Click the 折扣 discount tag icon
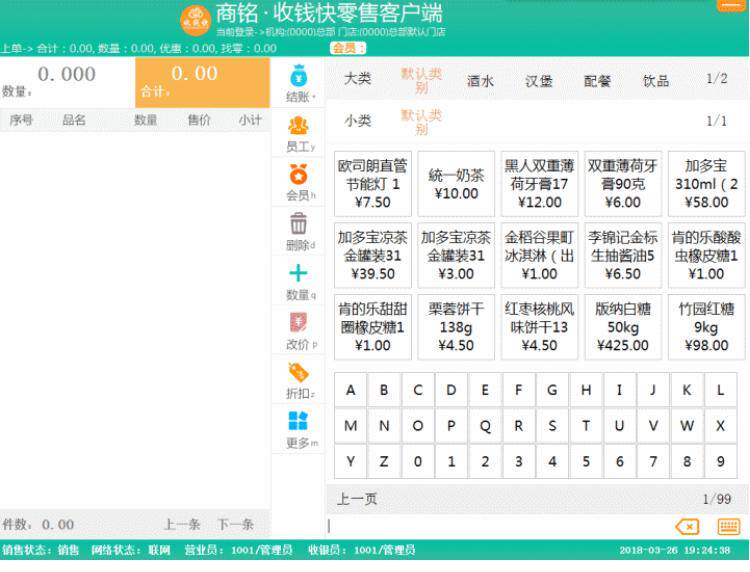 (x=298, y=372)
